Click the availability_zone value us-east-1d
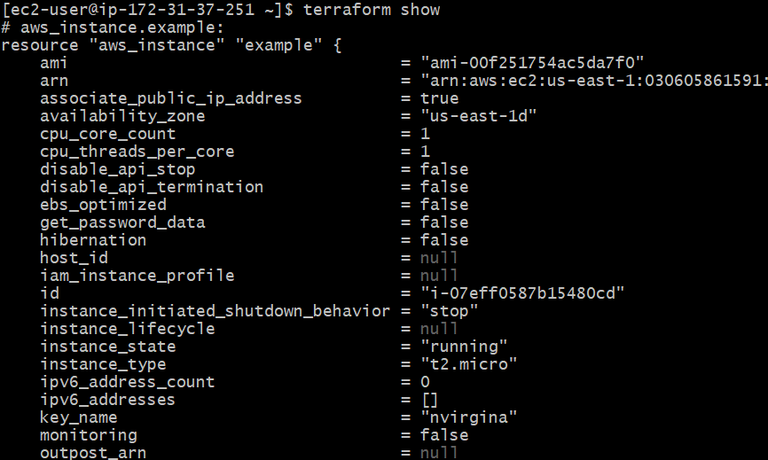 tap(479, 116)
